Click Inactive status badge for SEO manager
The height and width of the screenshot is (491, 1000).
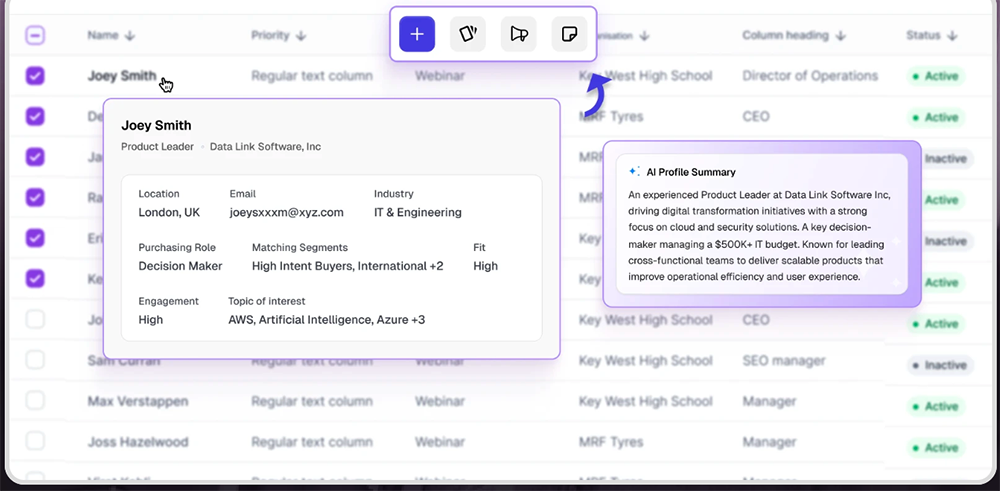click(x=938, y=365)
